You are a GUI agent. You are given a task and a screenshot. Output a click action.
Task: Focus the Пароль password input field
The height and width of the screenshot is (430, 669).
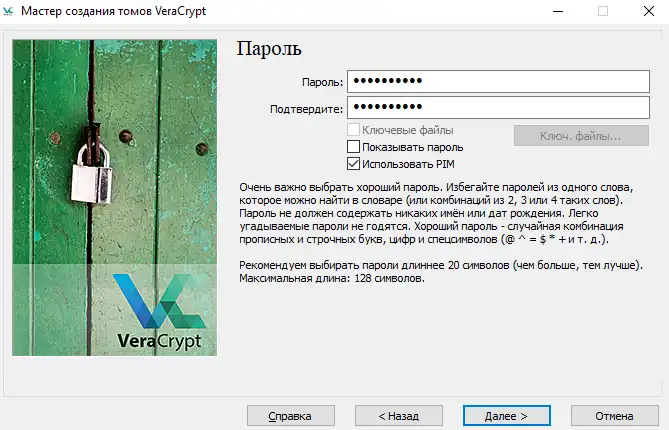tap(499, 81)
